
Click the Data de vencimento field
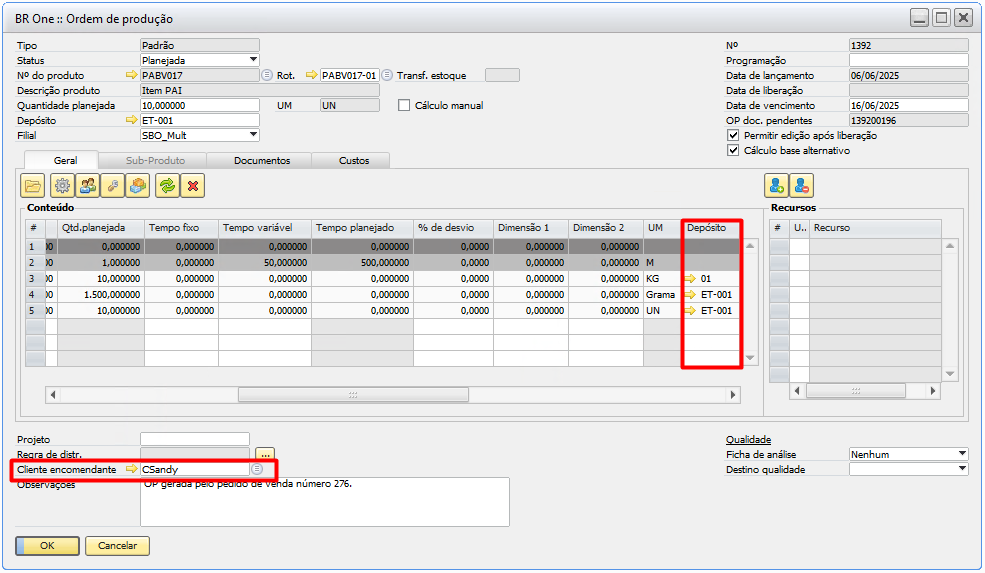pos(908,106)
